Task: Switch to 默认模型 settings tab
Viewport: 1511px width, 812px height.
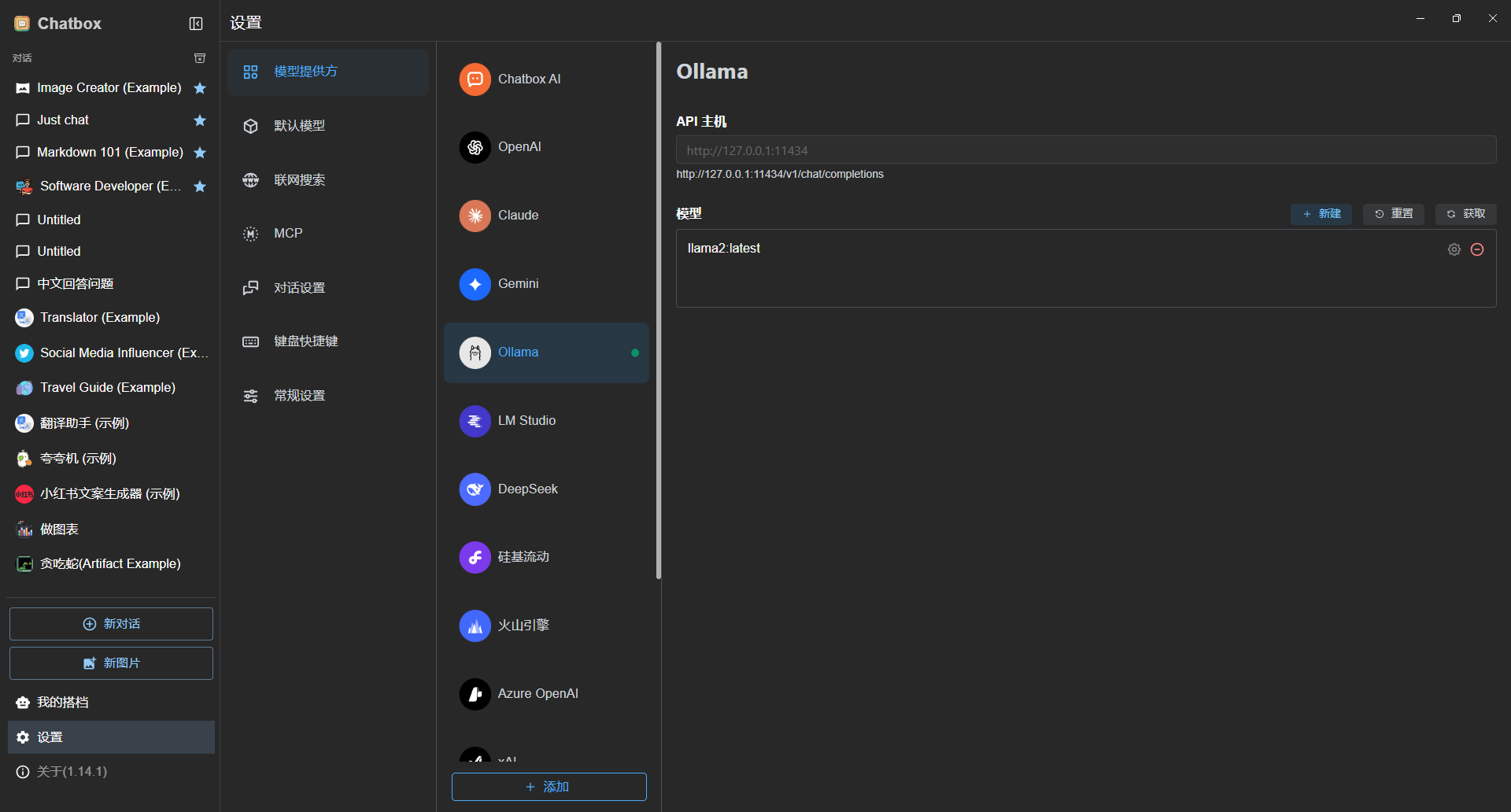Action: click(x=328, y=126)
